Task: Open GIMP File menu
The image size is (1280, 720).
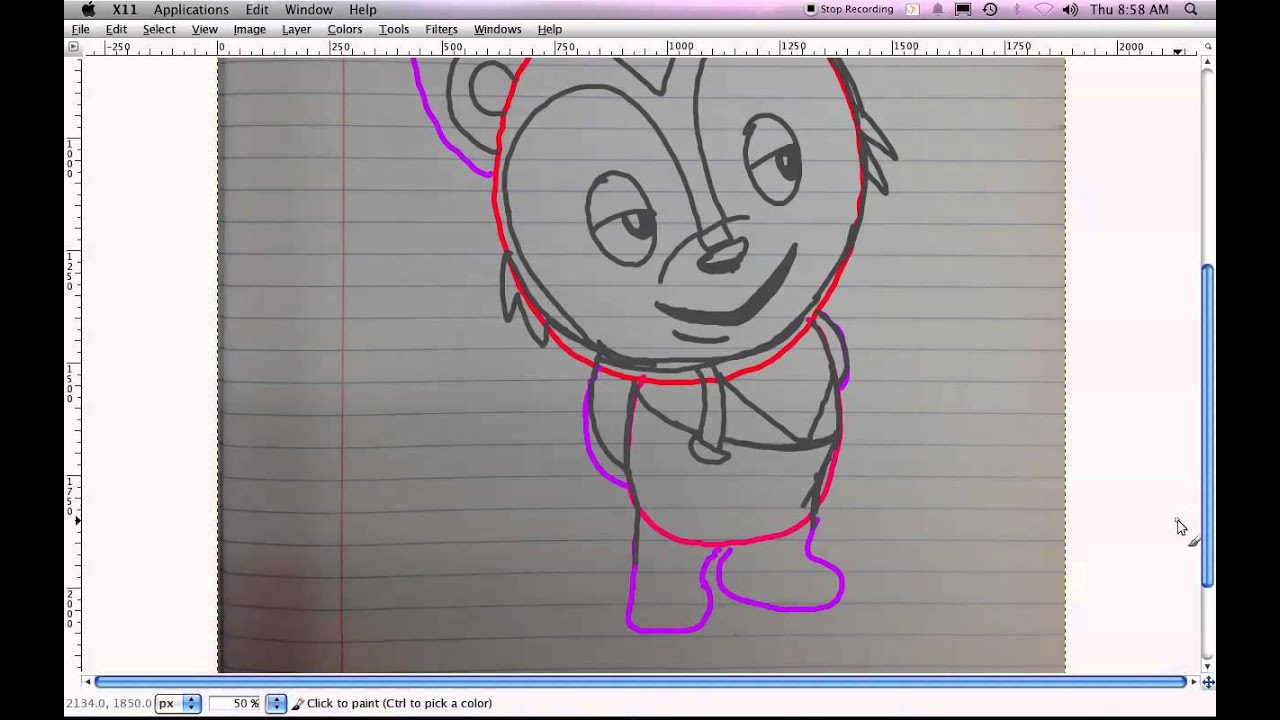Action: (x=81, y=29)
